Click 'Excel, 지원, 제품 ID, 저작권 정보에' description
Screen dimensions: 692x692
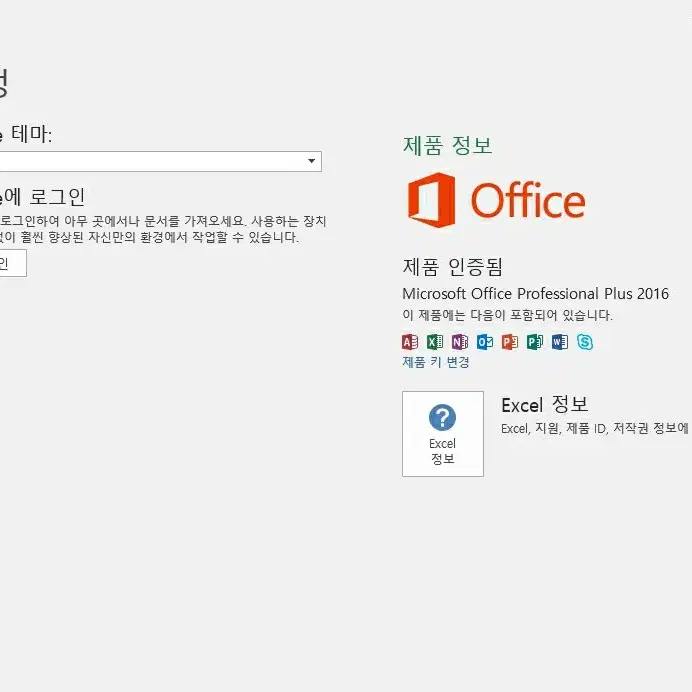[x=594, y=428]
